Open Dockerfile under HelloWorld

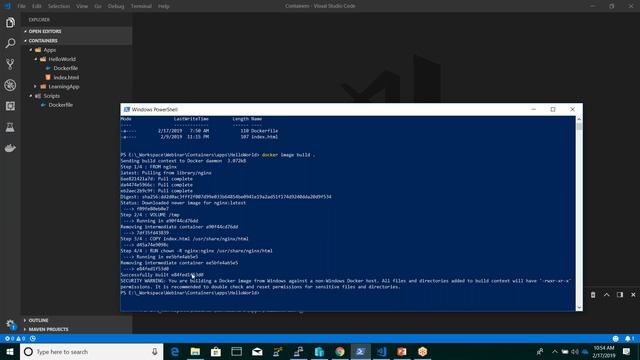pyautogui.click(x=65, y=68)
